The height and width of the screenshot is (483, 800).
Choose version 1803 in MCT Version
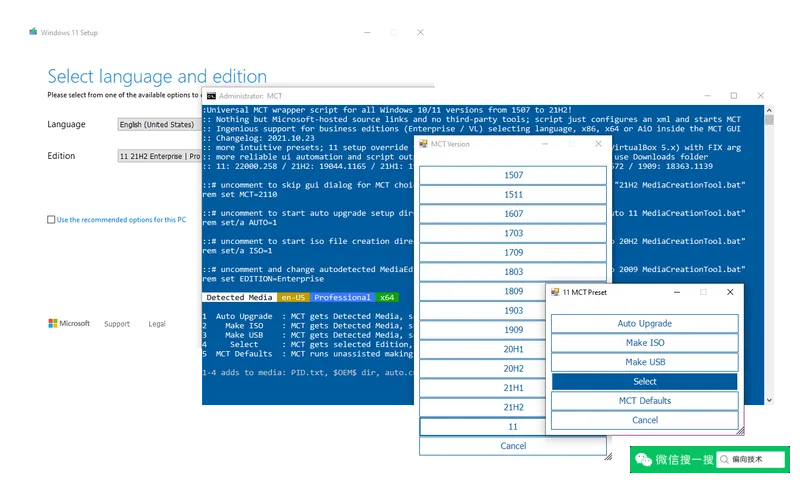pyautogui.click(x=513, y=272)
